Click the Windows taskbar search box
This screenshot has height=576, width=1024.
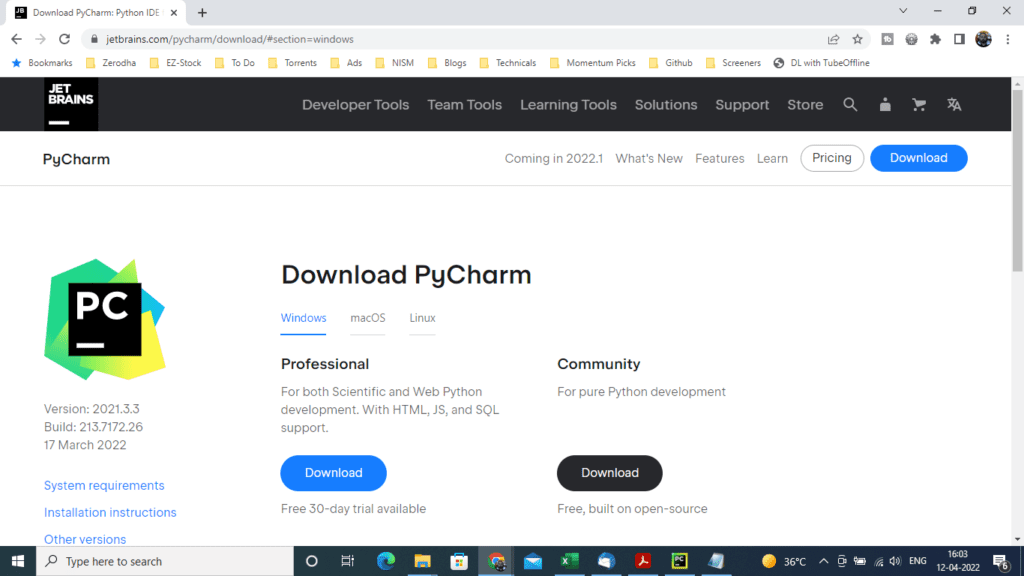pos(165,561)
